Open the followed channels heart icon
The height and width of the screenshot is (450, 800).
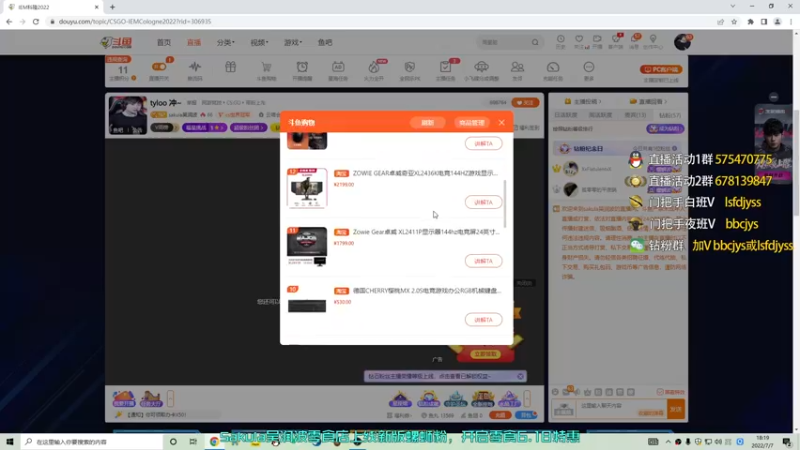[579, 41]
